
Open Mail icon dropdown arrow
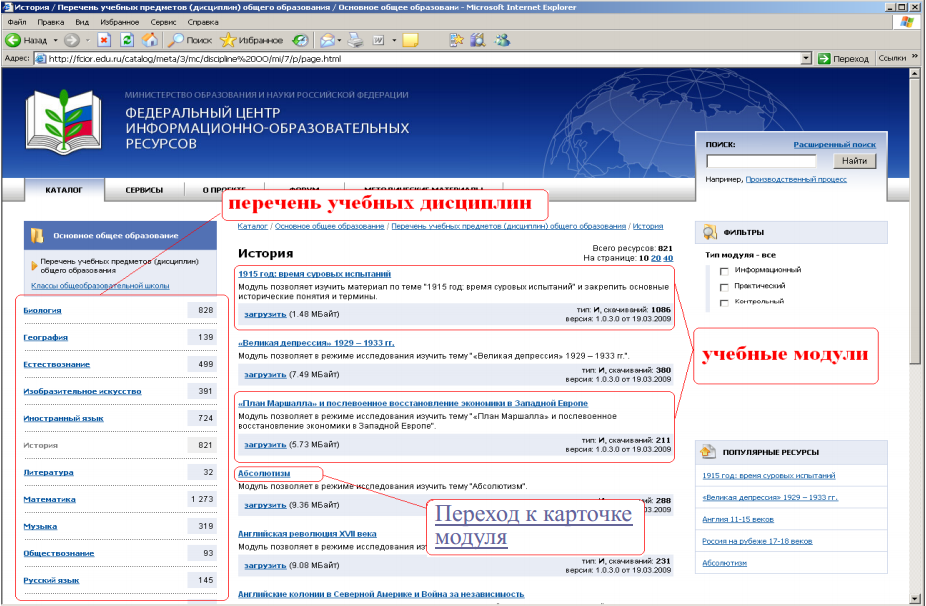coord(340,40)
